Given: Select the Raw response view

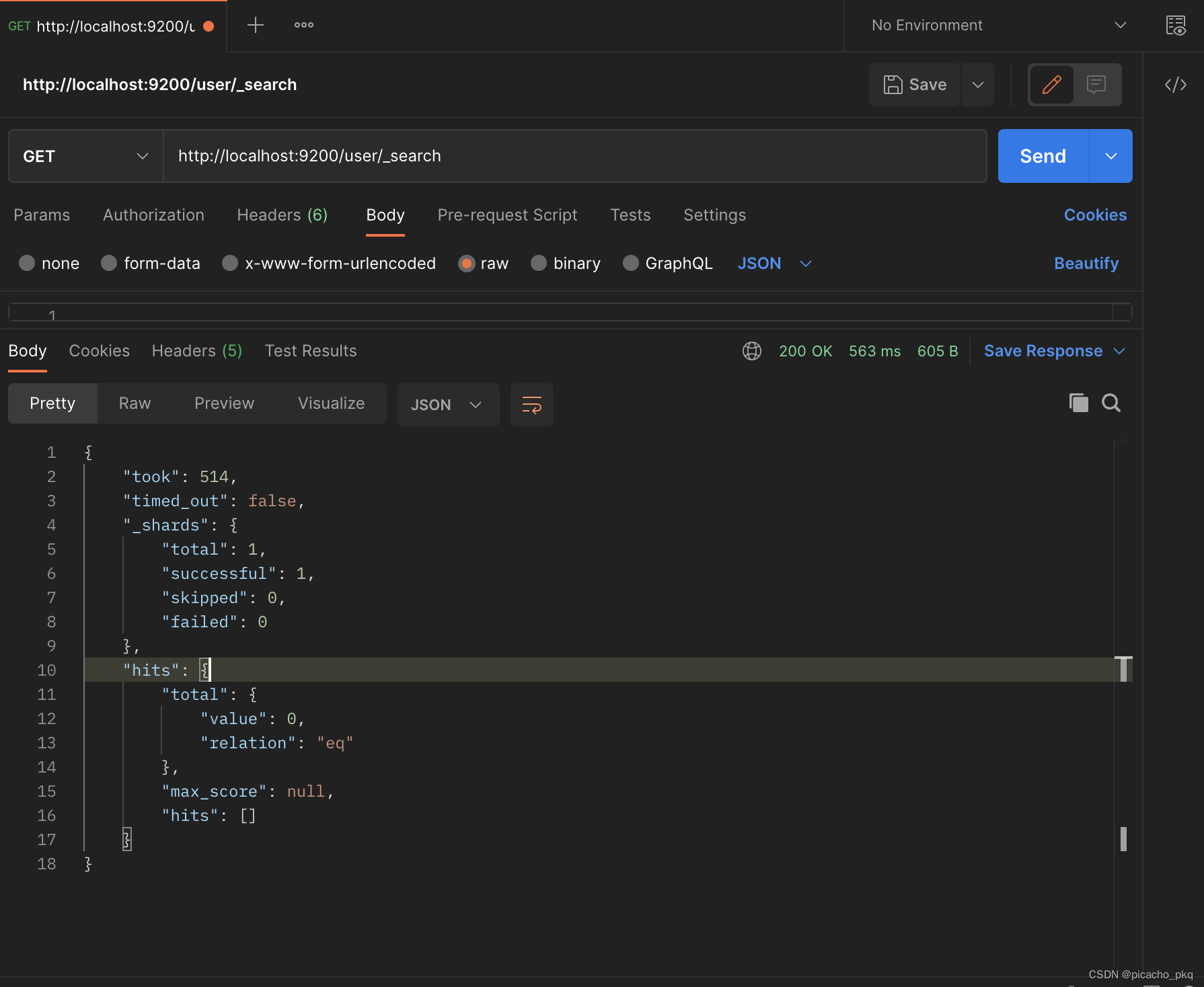Looking at the screenshot, I should tap(135, 403).
